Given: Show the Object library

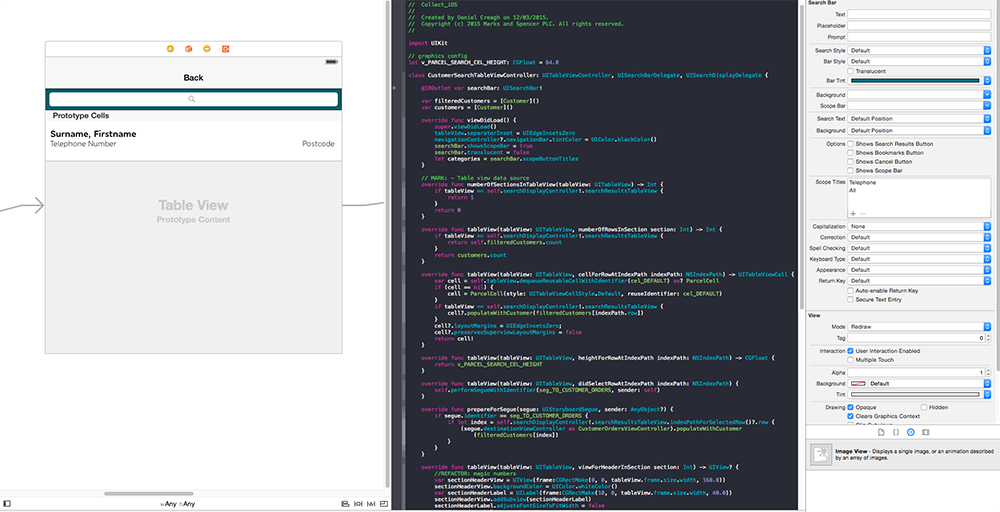Looking at the screenshot, I should 911,432.
